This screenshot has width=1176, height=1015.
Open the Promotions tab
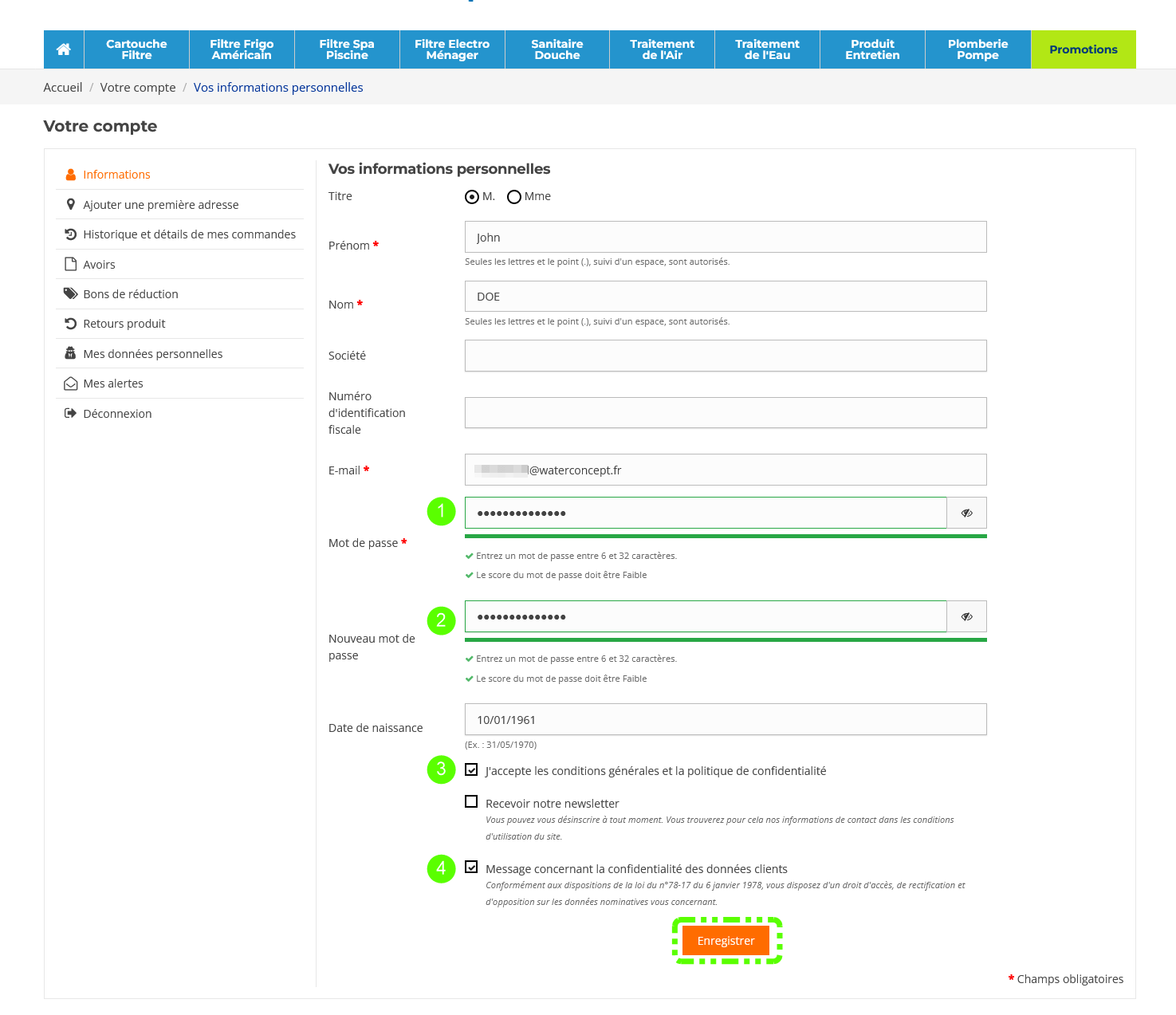[x=1083, y=49]
